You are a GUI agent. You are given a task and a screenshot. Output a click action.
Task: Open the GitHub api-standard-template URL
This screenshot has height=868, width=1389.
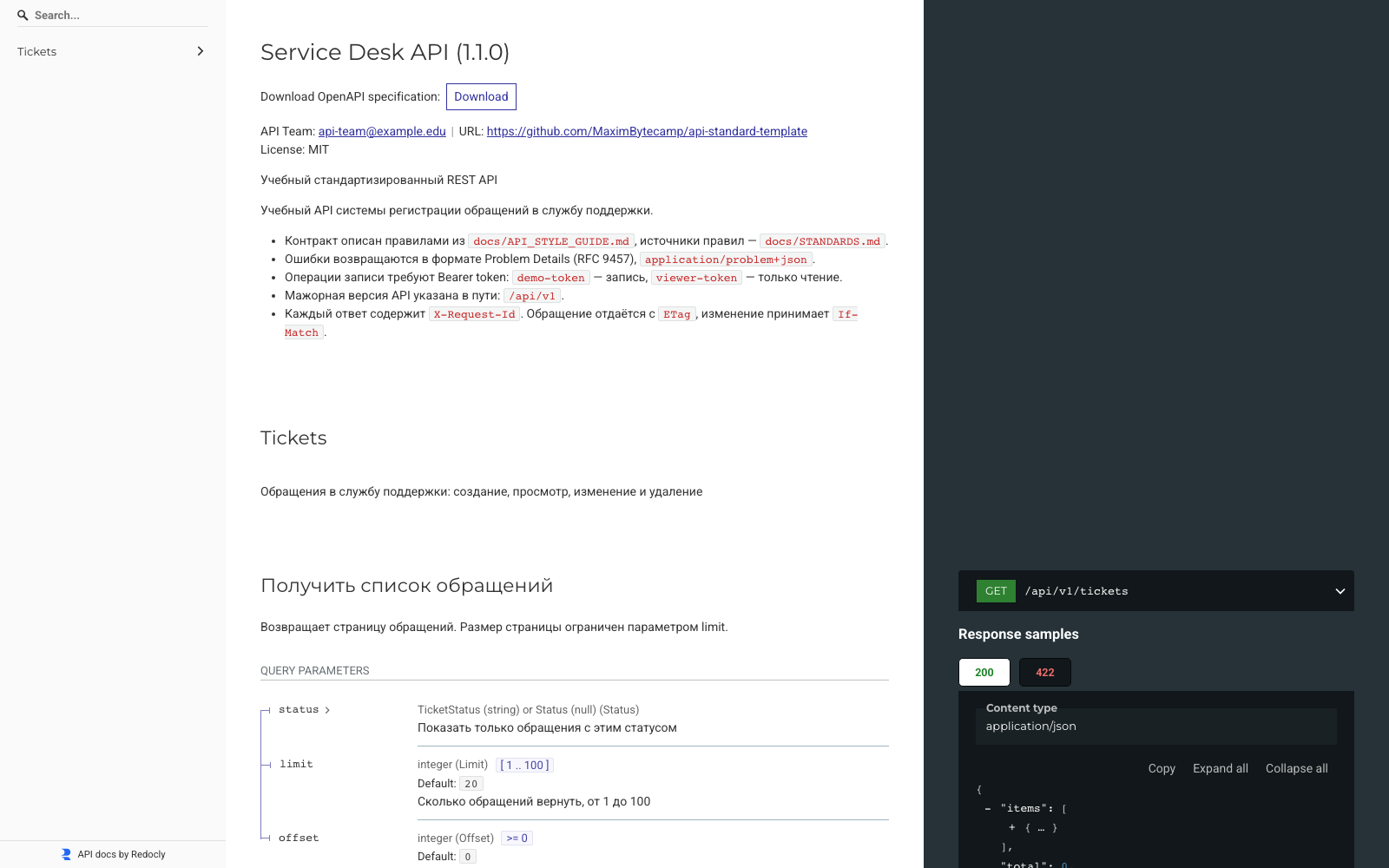pyautogui.click(x=647, y=131)
